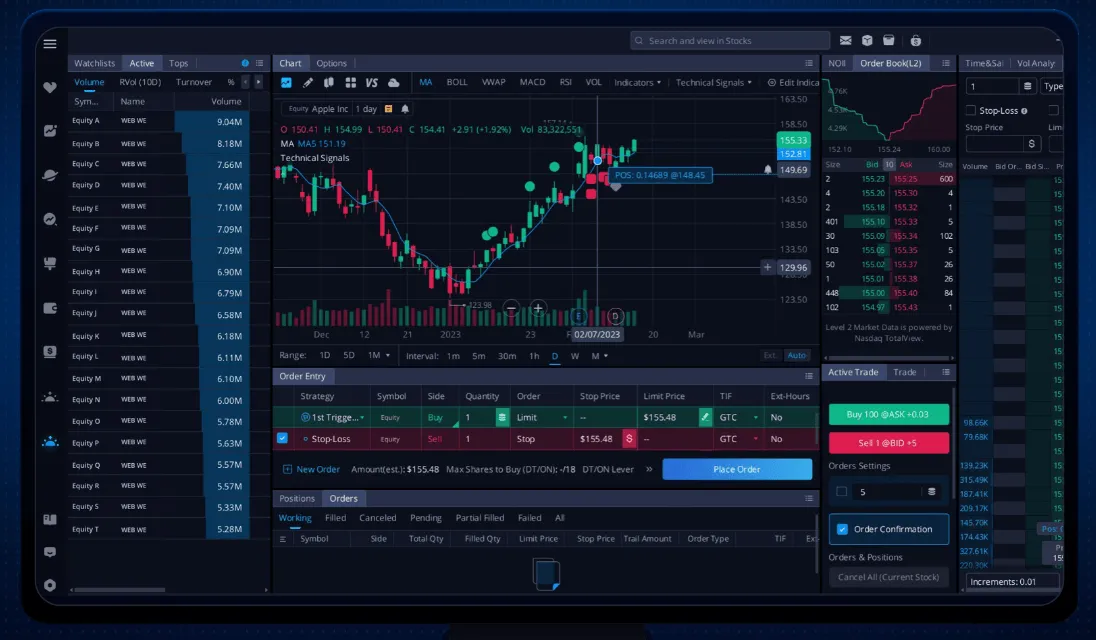Image resolution: width=1096 pixels, height=640 pixels.
Task: Toggle the Auto scale button
Action: pyautogui.click(x=796, y=356)
